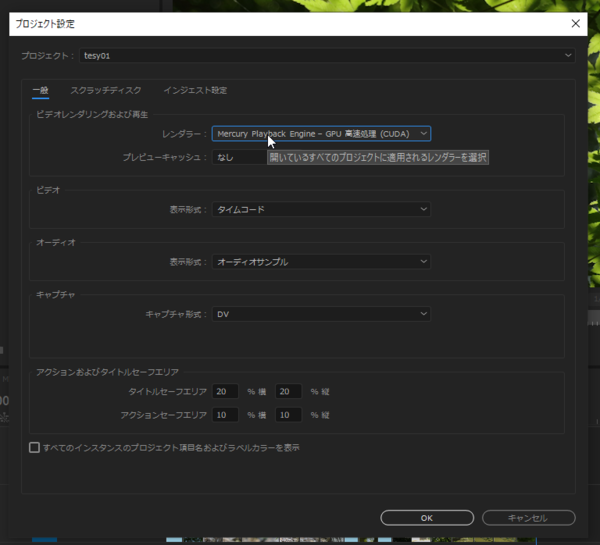Confirm settings with the OK button
Image resolution: width=600 pixels, height=545 pixels.
pyautogui.click(x=427, y=518)
